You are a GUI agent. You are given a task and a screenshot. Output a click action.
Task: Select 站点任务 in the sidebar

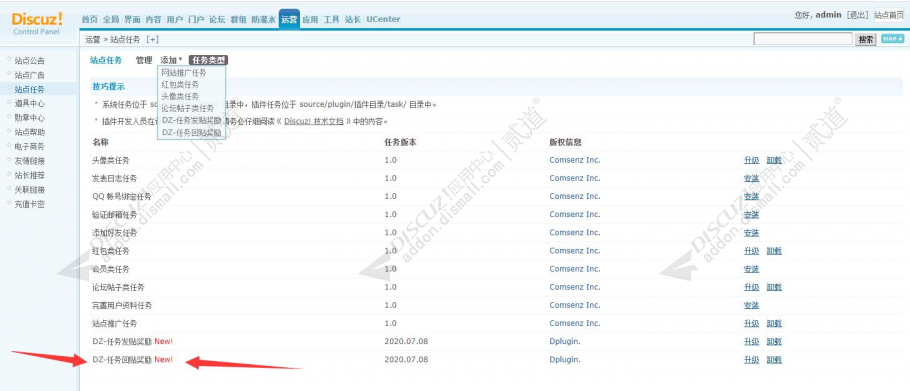pyautogui.click(x=30, y=89)
